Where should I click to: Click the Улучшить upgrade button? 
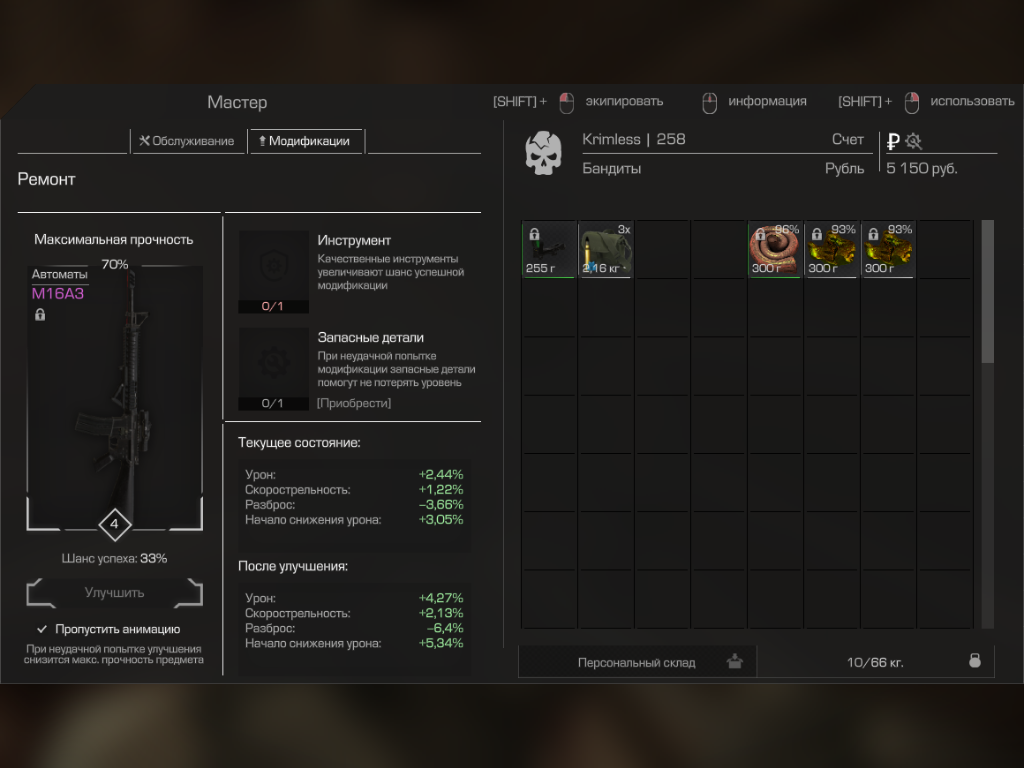point(114,592)
